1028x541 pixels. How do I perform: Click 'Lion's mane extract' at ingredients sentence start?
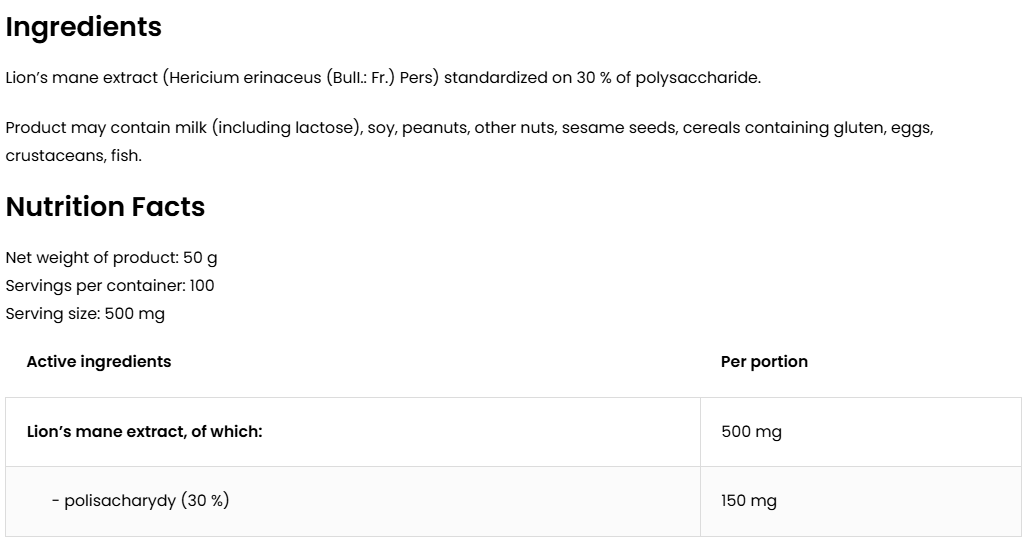[81, 78]
